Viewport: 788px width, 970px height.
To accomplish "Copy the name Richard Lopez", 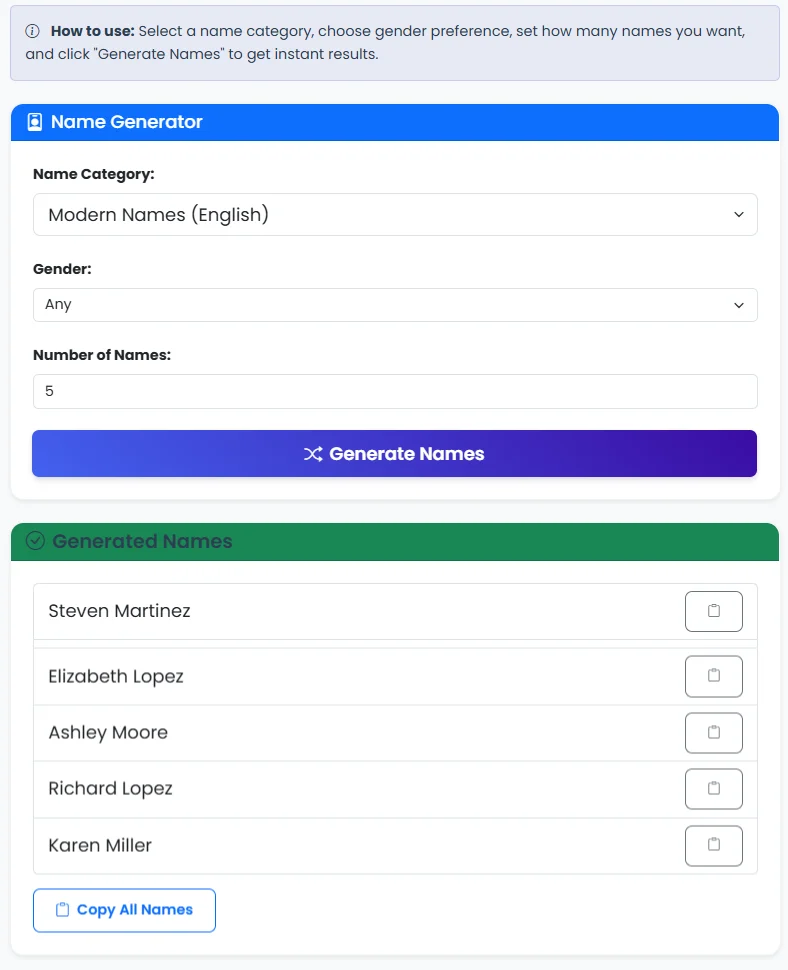I will tap(713, 788).
